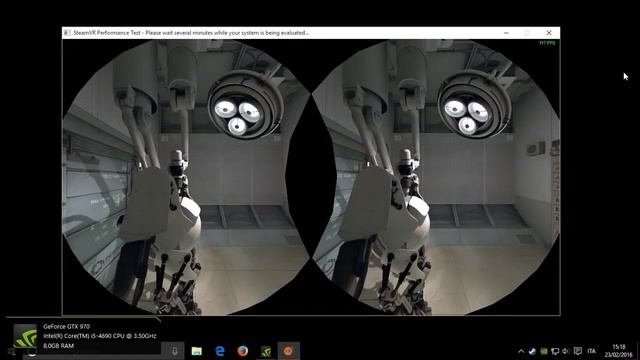Click the SteamVR Performance Test window icon

pyautogui.click(x=67, y=33)
